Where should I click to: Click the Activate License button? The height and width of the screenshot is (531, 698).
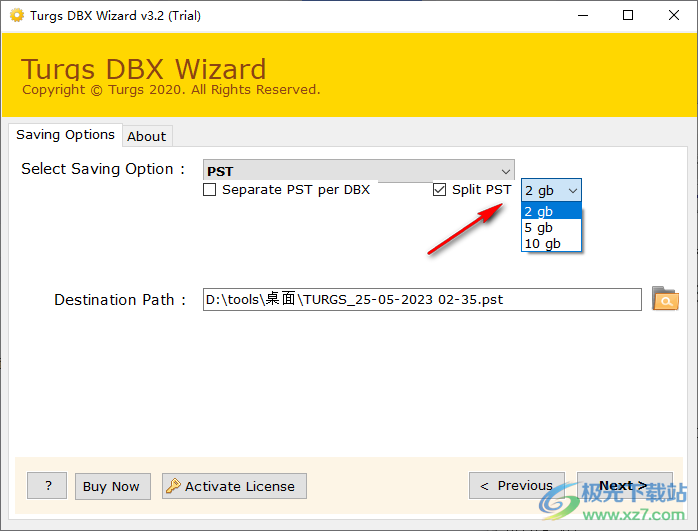pyautogui.click(x=234, y=486)
